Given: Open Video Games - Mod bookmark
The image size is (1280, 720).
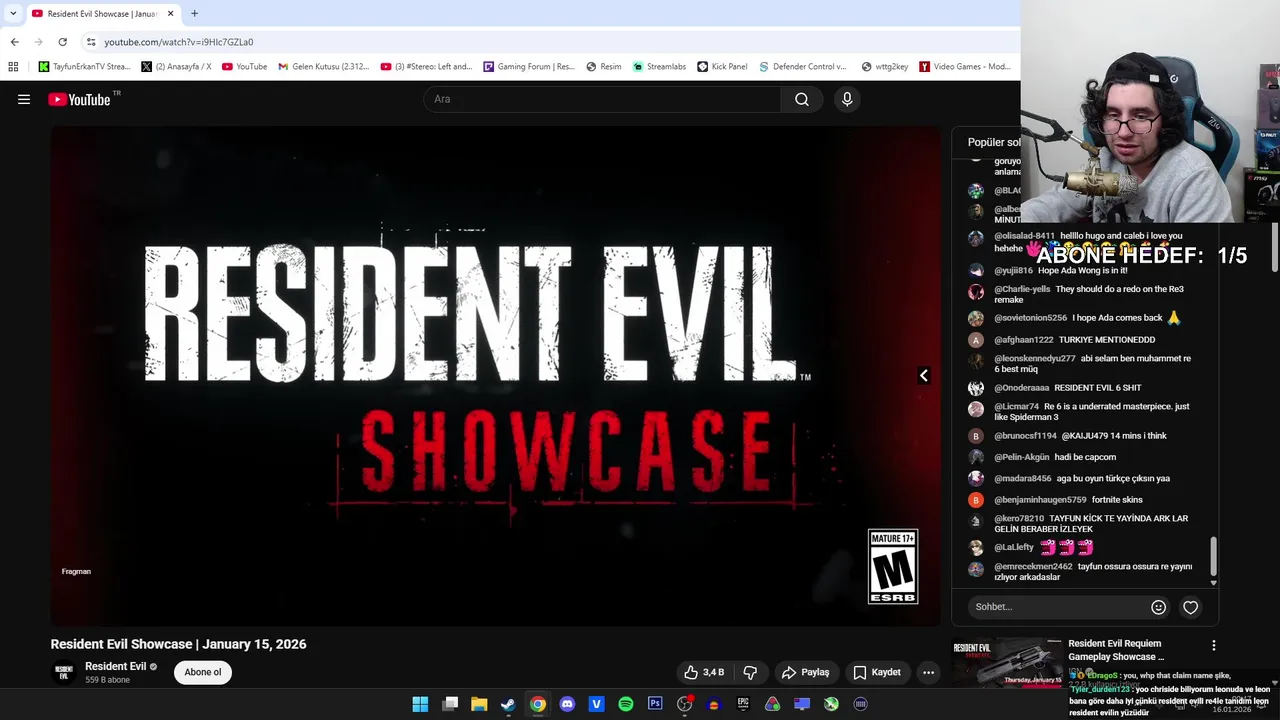Looking at the screenshot, I should 965,66.
